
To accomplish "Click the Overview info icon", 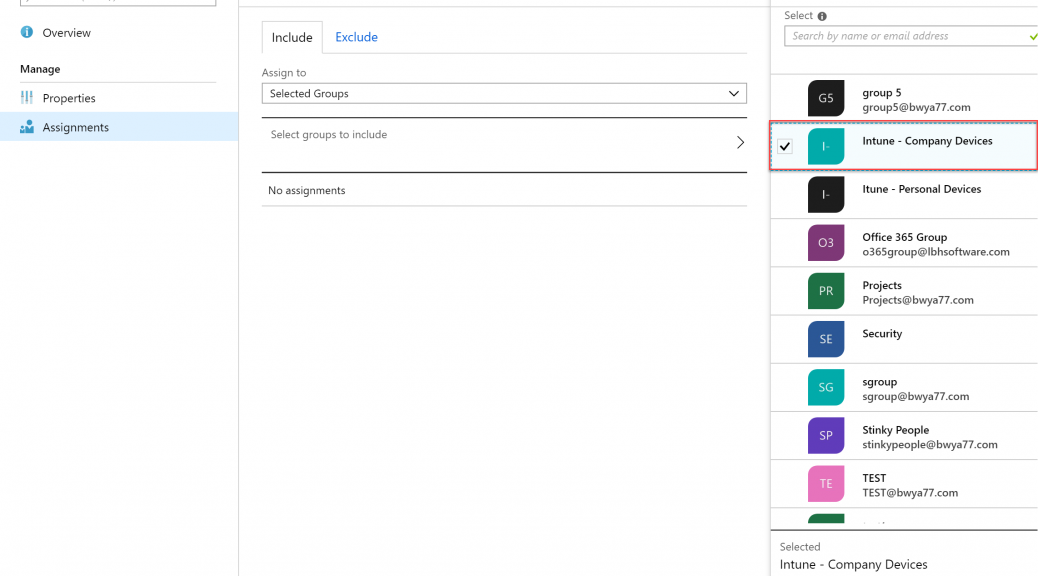I will (26, 32).
